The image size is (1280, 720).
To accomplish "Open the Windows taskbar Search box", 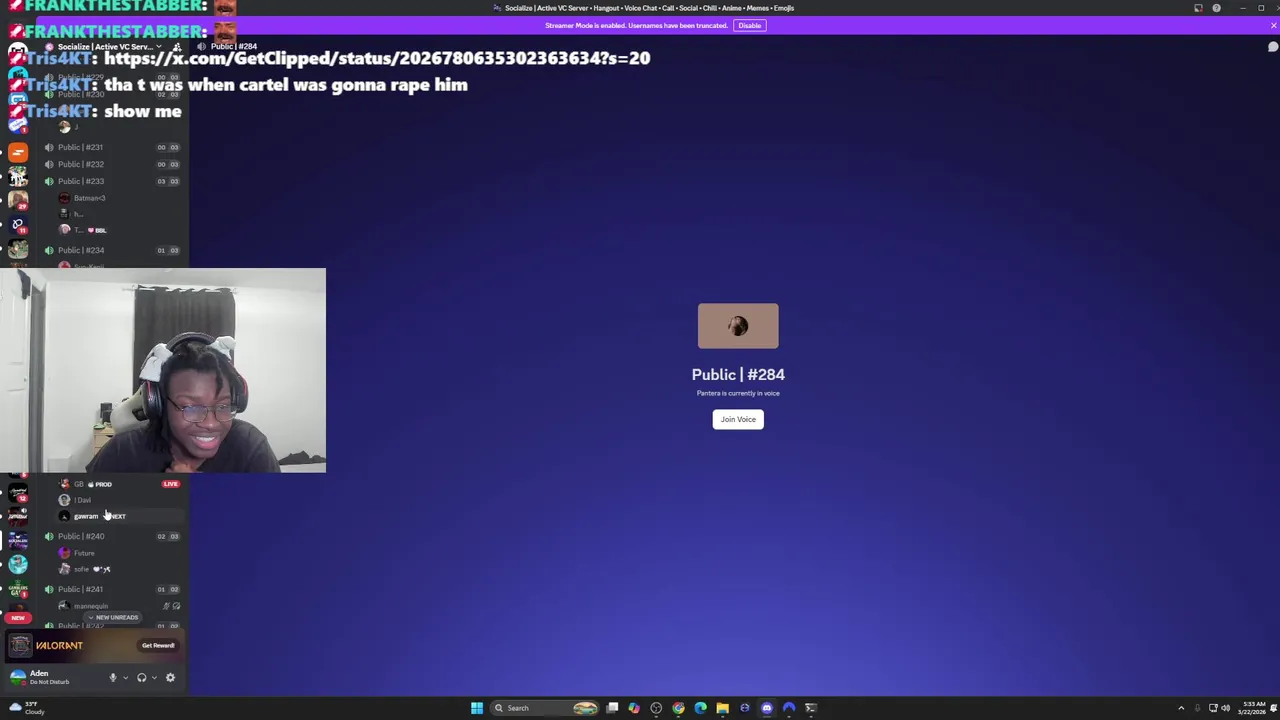I will pos(546,708).
